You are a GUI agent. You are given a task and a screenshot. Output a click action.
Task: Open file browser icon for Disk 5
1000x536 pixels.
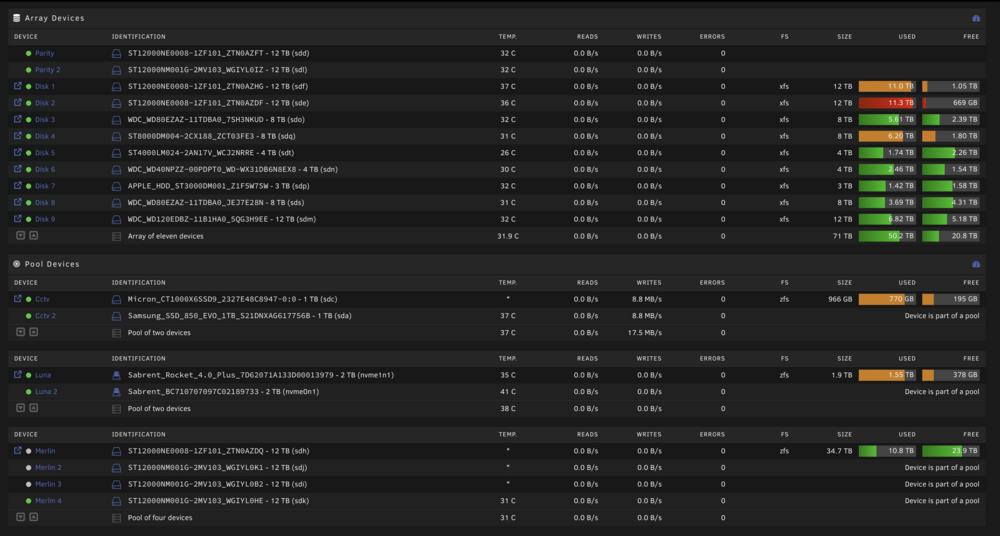[18, 152]
